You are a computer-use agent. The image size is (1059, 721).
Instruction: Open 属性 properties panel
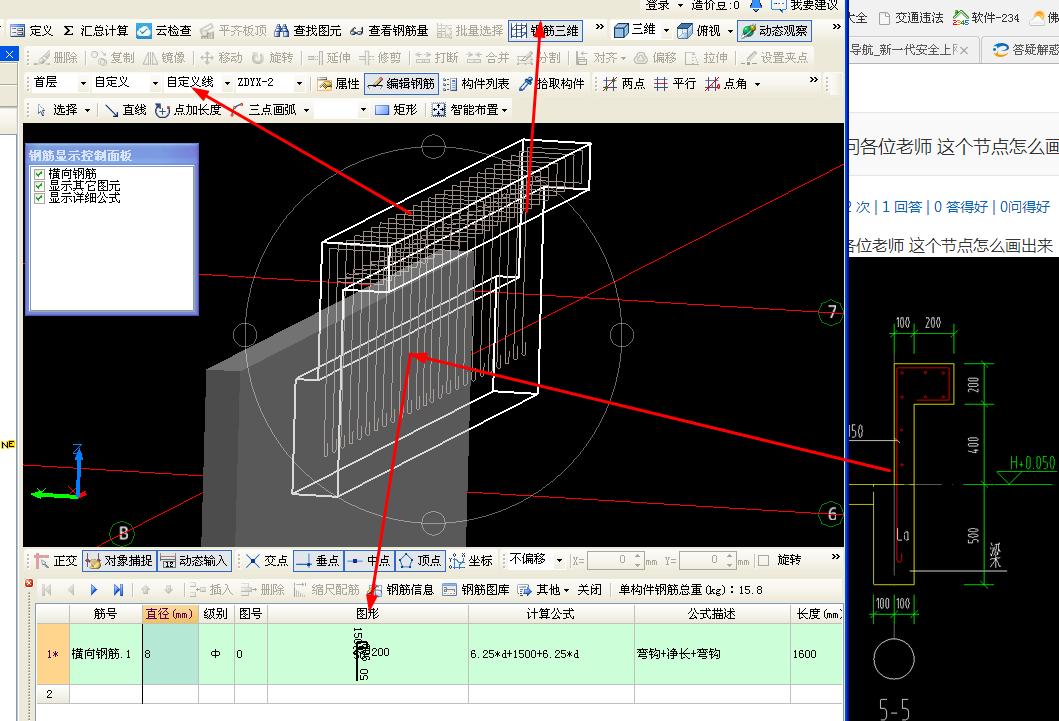click(338, 84)
